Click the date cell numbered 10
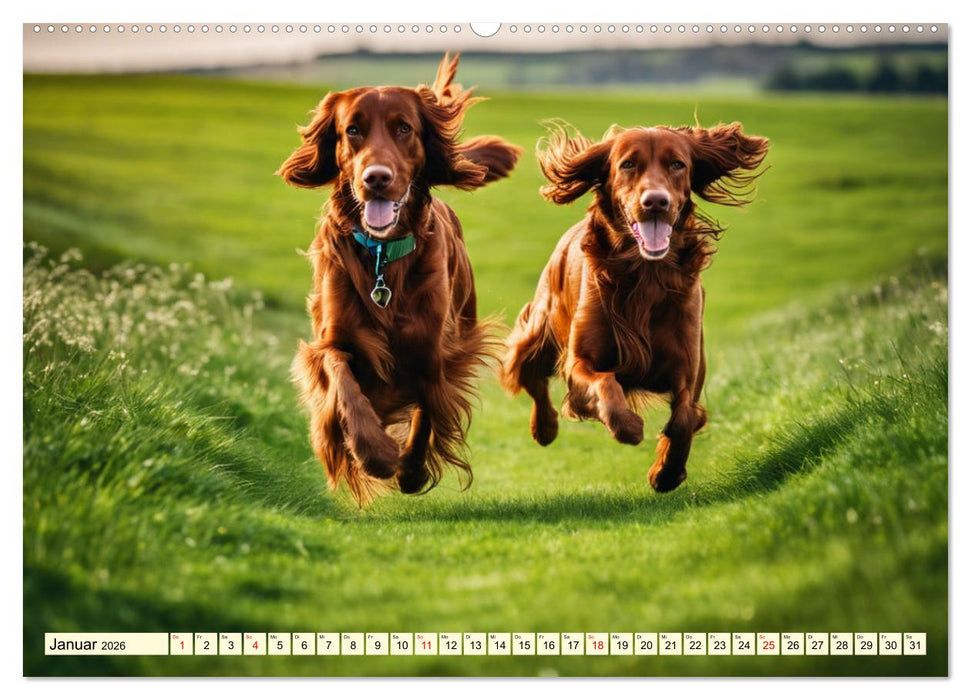The image size is (971, 700). point(402,646)
